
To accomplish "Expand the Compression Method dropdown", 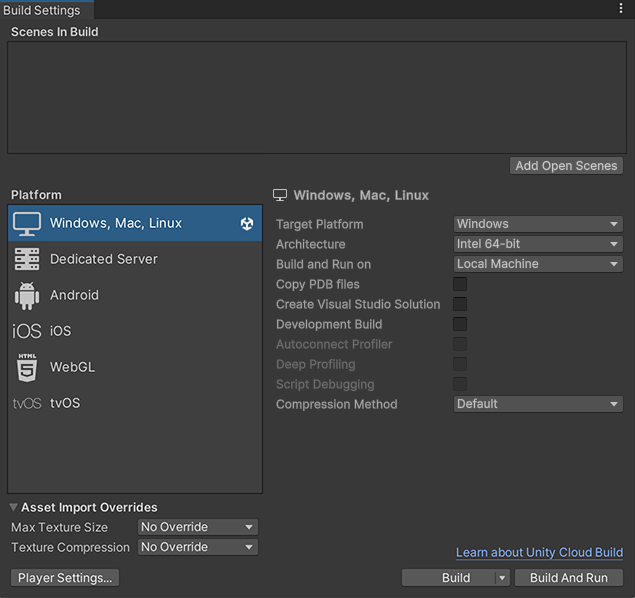I will [538, 404].
